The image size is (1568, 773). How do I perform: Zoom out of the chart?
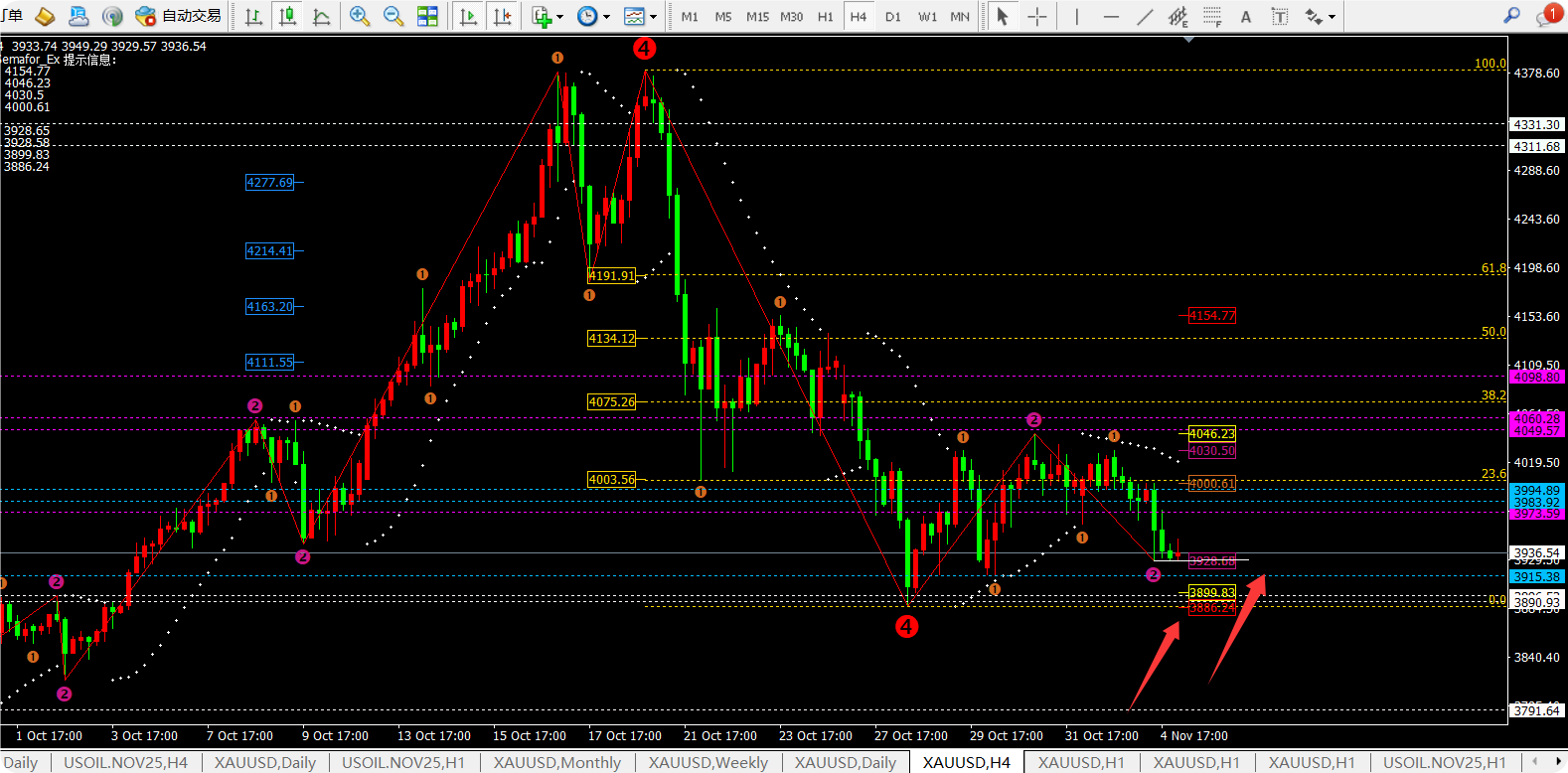coord(393,16)
